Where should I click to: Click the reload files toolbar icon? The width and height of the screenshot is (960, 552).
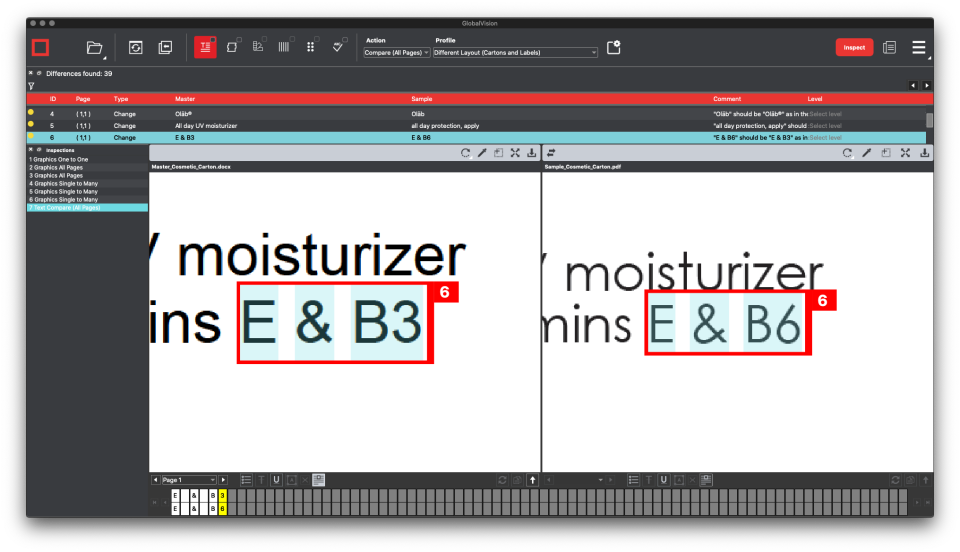tap(135, 47)
